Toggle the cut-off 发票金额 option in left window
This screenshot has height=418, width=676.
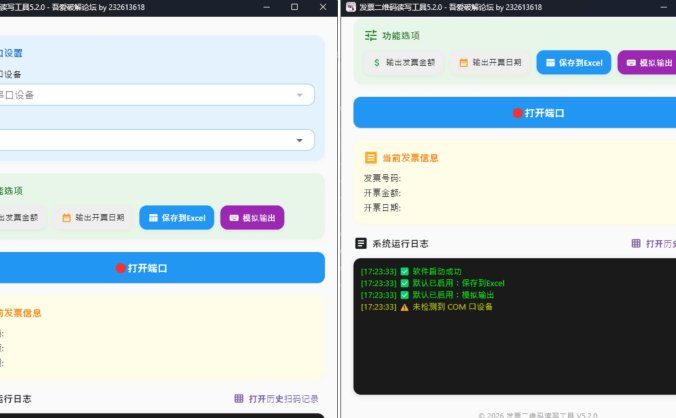tap(22, 218)
